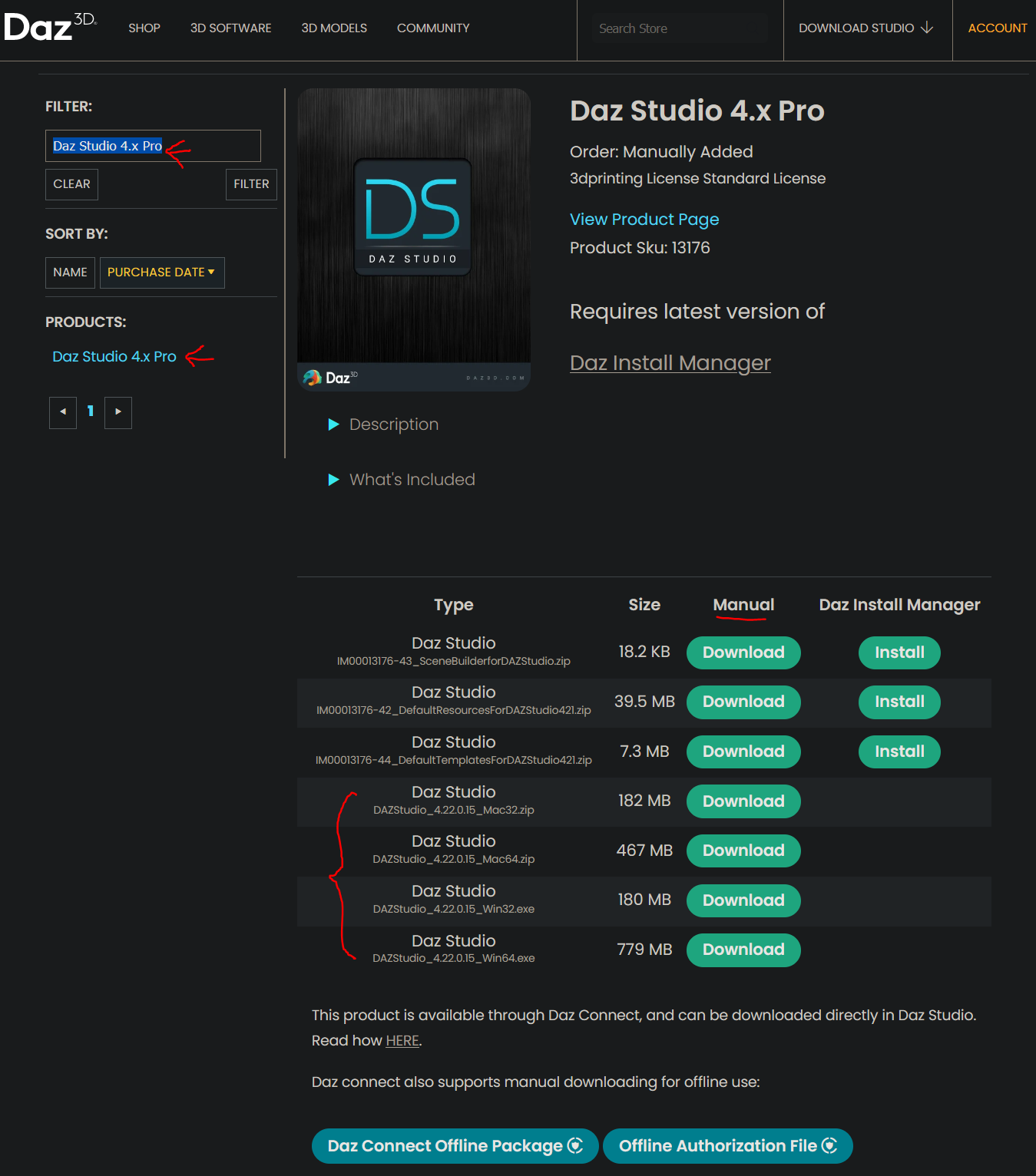Open the HERE link for Daz Connect
The image size is (1036, 1176).
pos(402,1041)
